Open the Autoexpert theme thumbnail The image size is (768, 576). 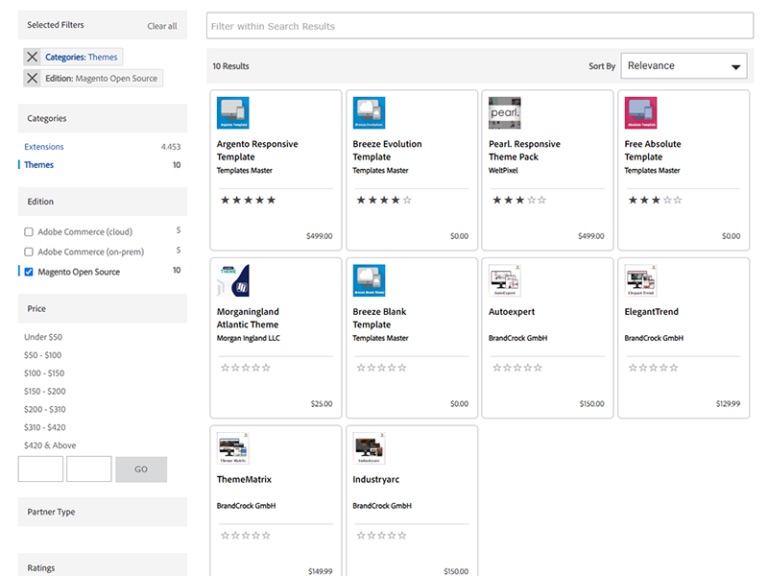point(505,281)
